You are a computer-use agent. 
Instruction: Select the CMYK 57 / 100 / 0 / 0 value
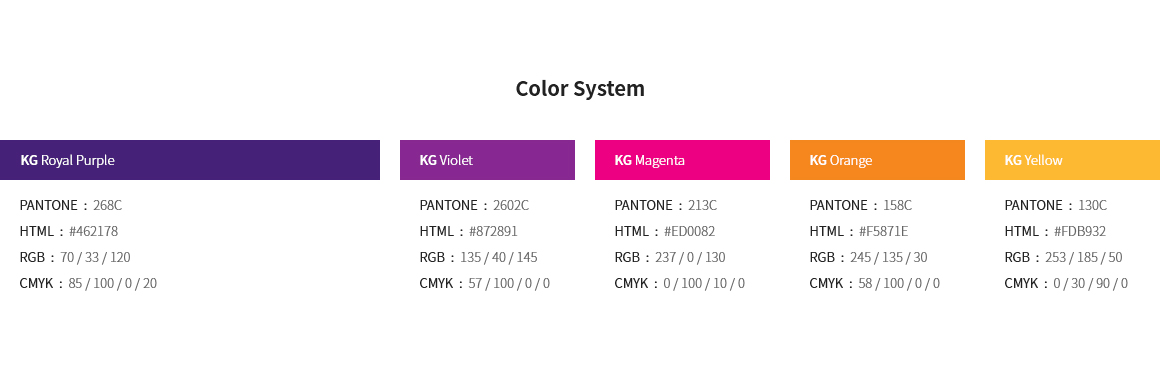[509, 283]
